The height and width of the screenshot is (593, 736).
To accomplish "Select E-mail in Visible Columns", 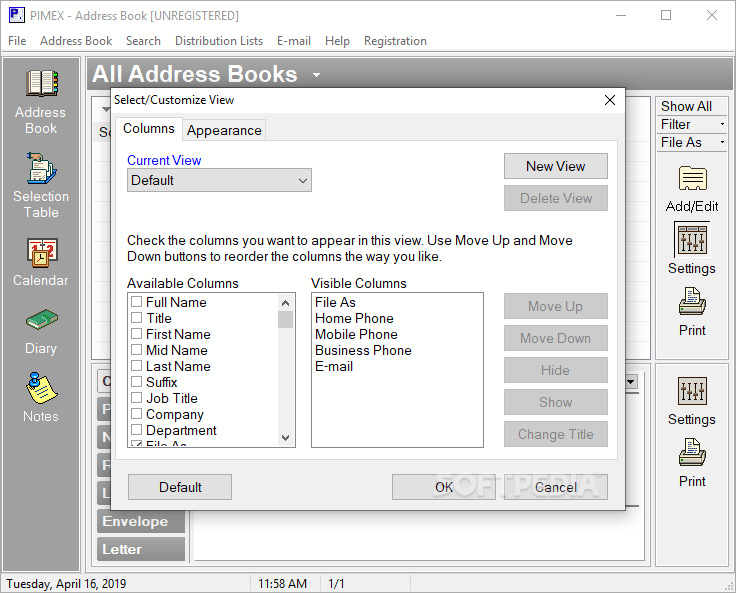I will [334, 366].
